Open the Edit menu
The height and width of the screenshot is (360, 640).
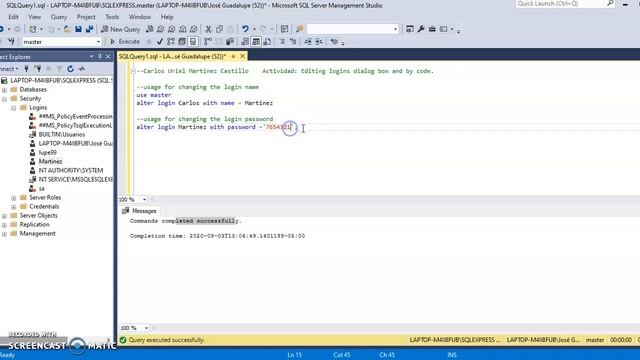pos(13,17)
